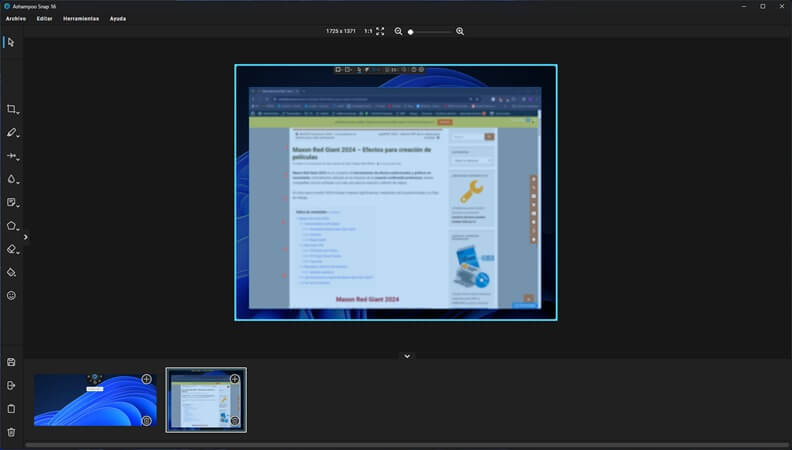
Task: Expand the left toolbar with chevron
Action: [x=26, y=237]
